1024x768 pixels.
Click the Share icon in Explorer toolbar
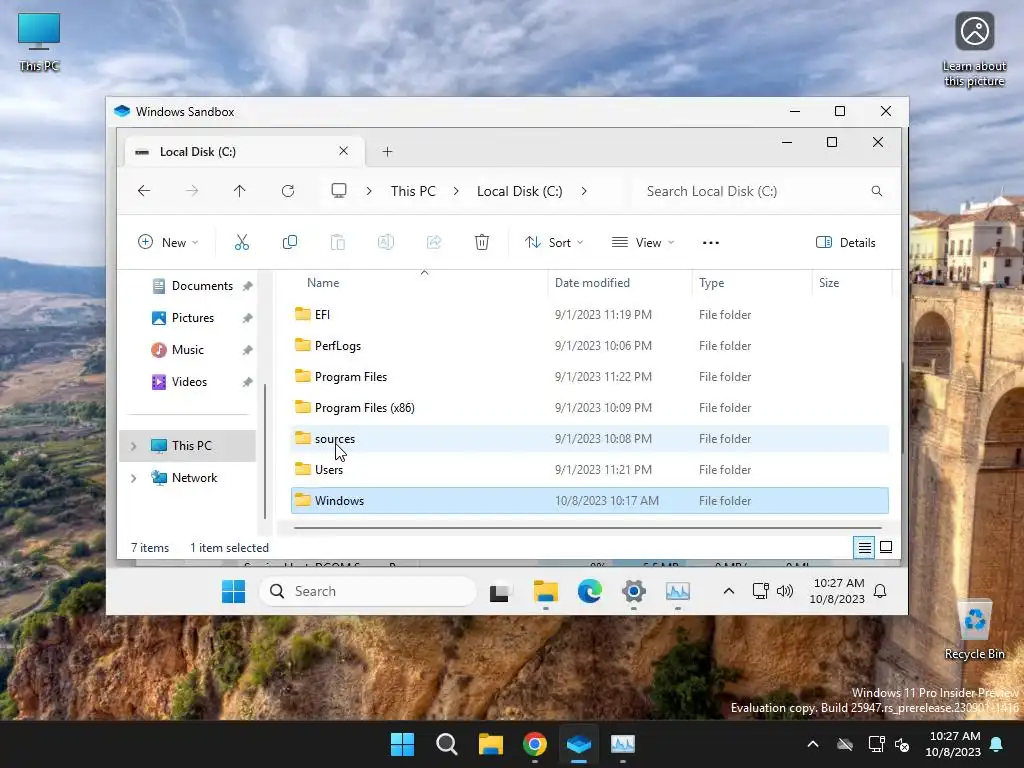pos(434,242)
